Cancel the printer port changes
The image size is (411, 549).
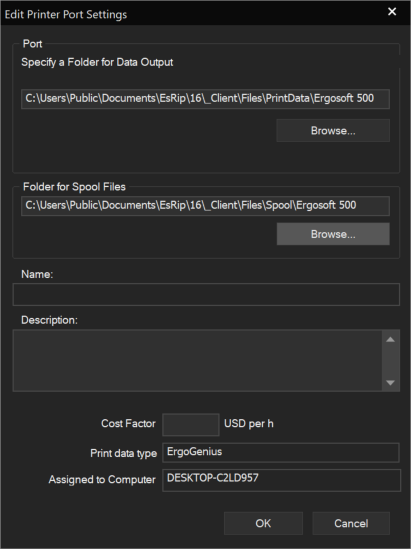pyautogui.click(x=351, y=523)
